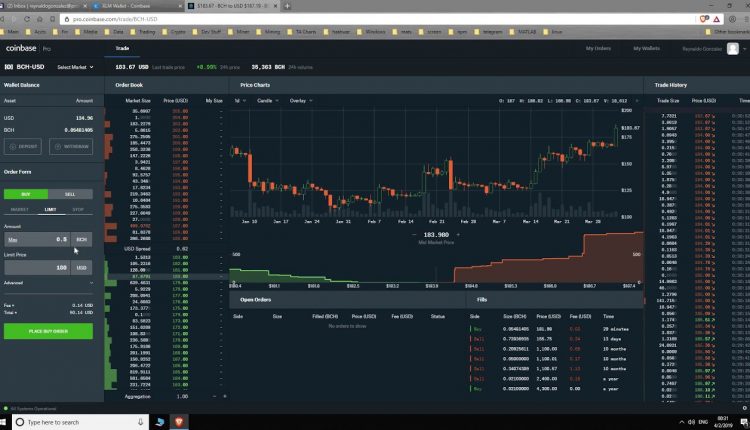This screenshot has height=430, width=750.
Task: Zoom in depth chart with plus beside mid price
Action: tap(458, 235)
